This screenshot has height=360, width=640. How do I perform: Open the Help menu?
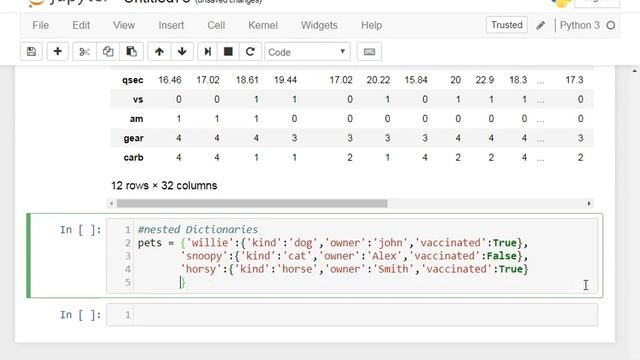pos(371,25)
